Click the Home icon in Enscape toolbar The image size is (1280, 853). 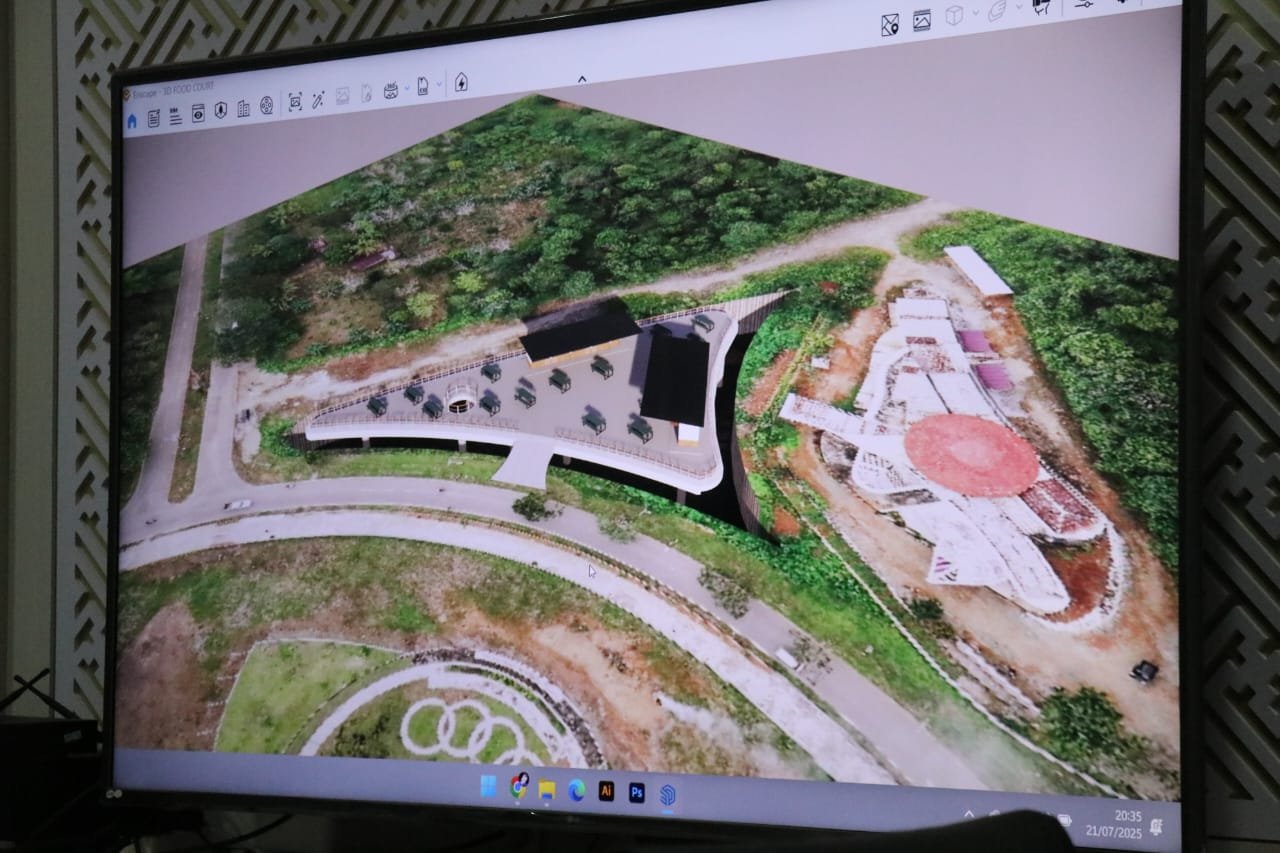(x=132, y=121)
